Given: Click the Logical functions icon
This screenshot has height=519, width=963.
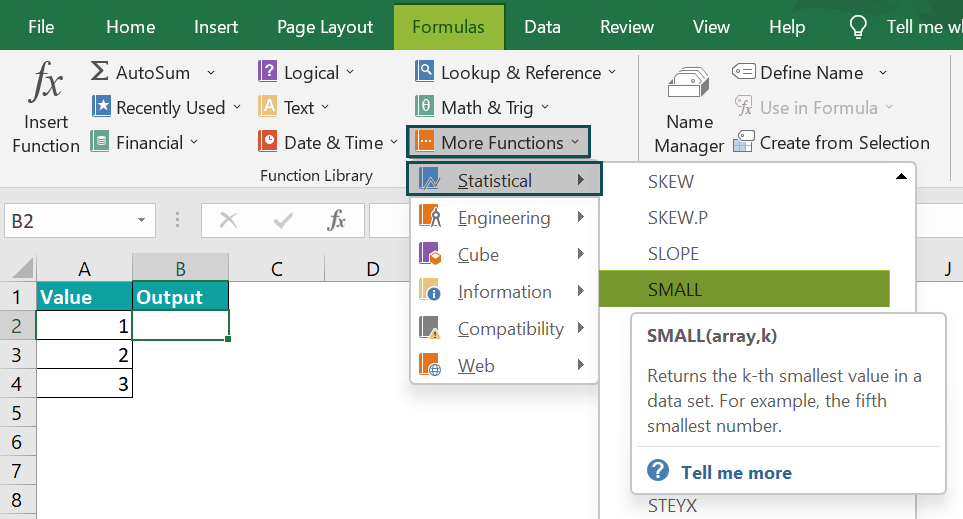Looking at the screenshot, I should 267,71.
